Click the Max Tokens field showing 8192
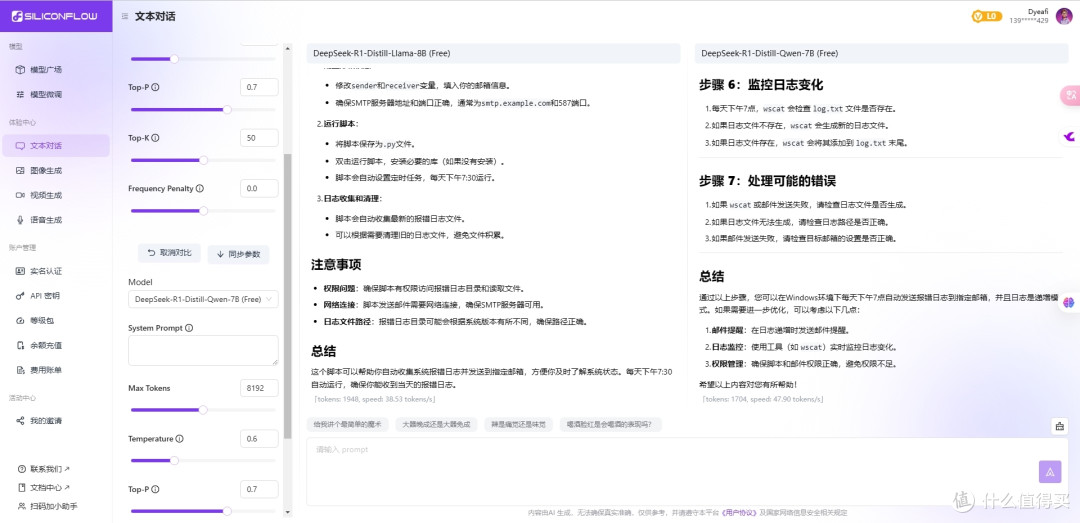The height and width of the screenshot is (523, 1080). tap(260, 388)
